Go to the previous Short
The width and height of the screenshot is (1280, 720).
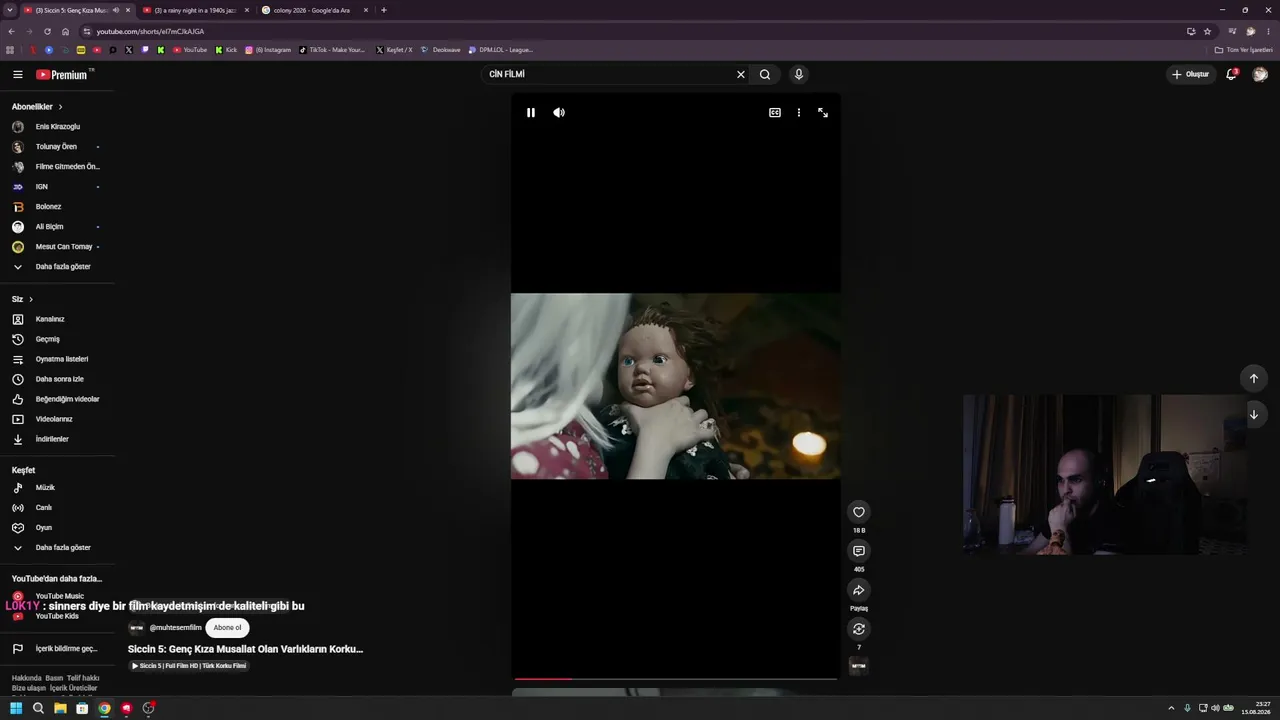coord(1253,378)
